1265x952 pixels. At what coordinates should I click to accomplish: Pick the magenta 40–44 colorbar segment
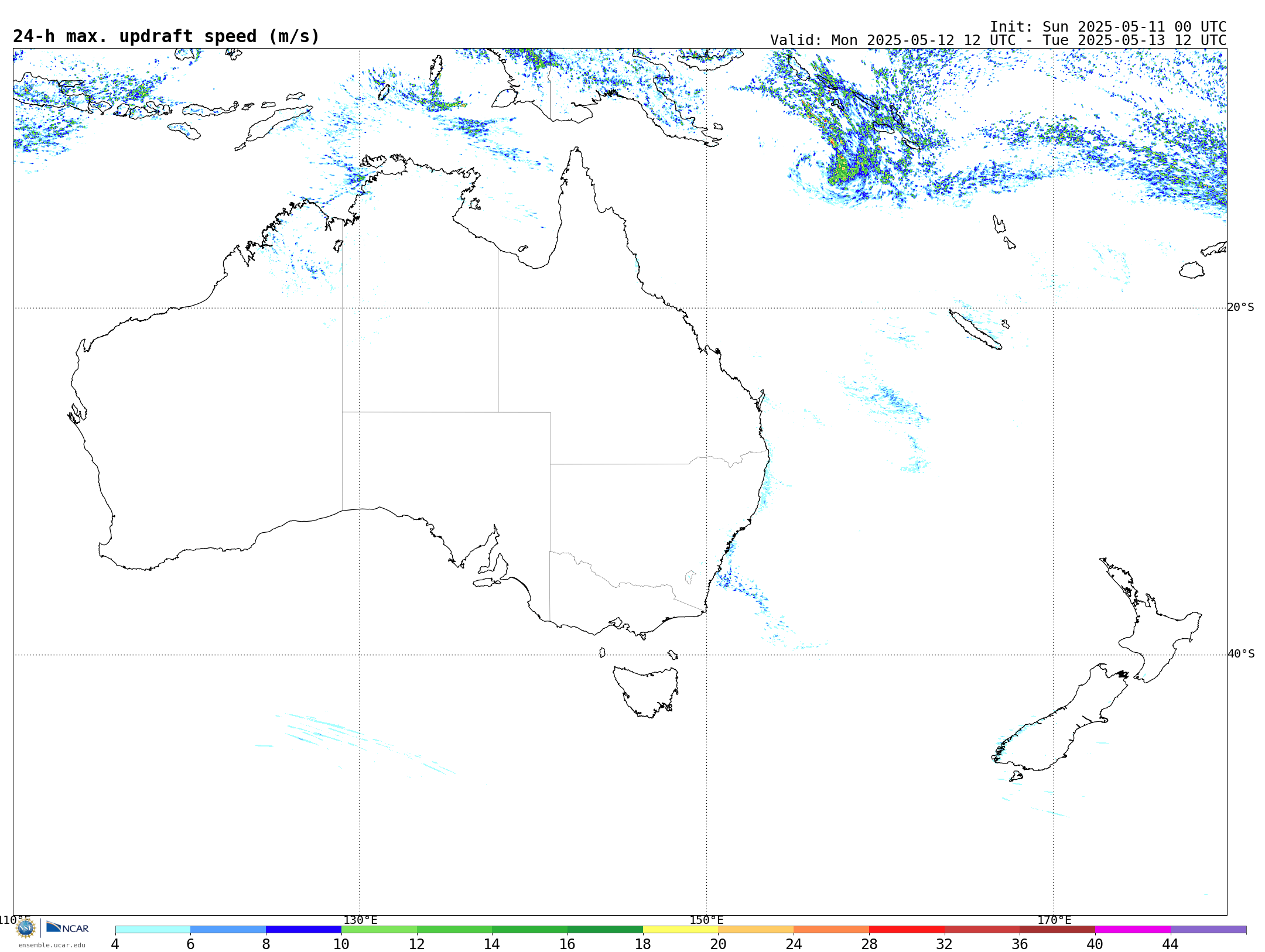point(1133,930)
